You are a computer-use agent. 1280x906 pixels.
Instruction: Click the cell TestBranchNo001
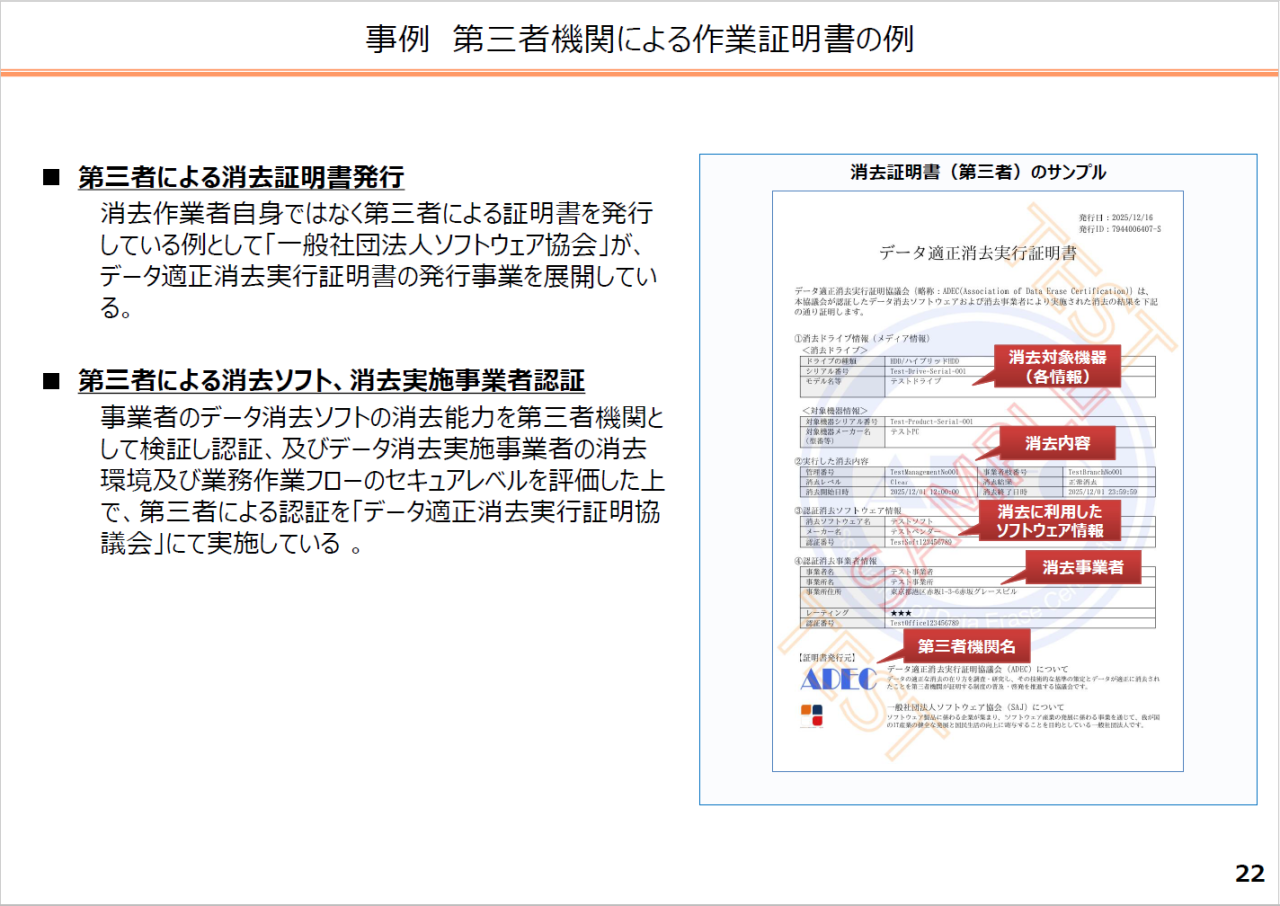(x=1095, y=472)
